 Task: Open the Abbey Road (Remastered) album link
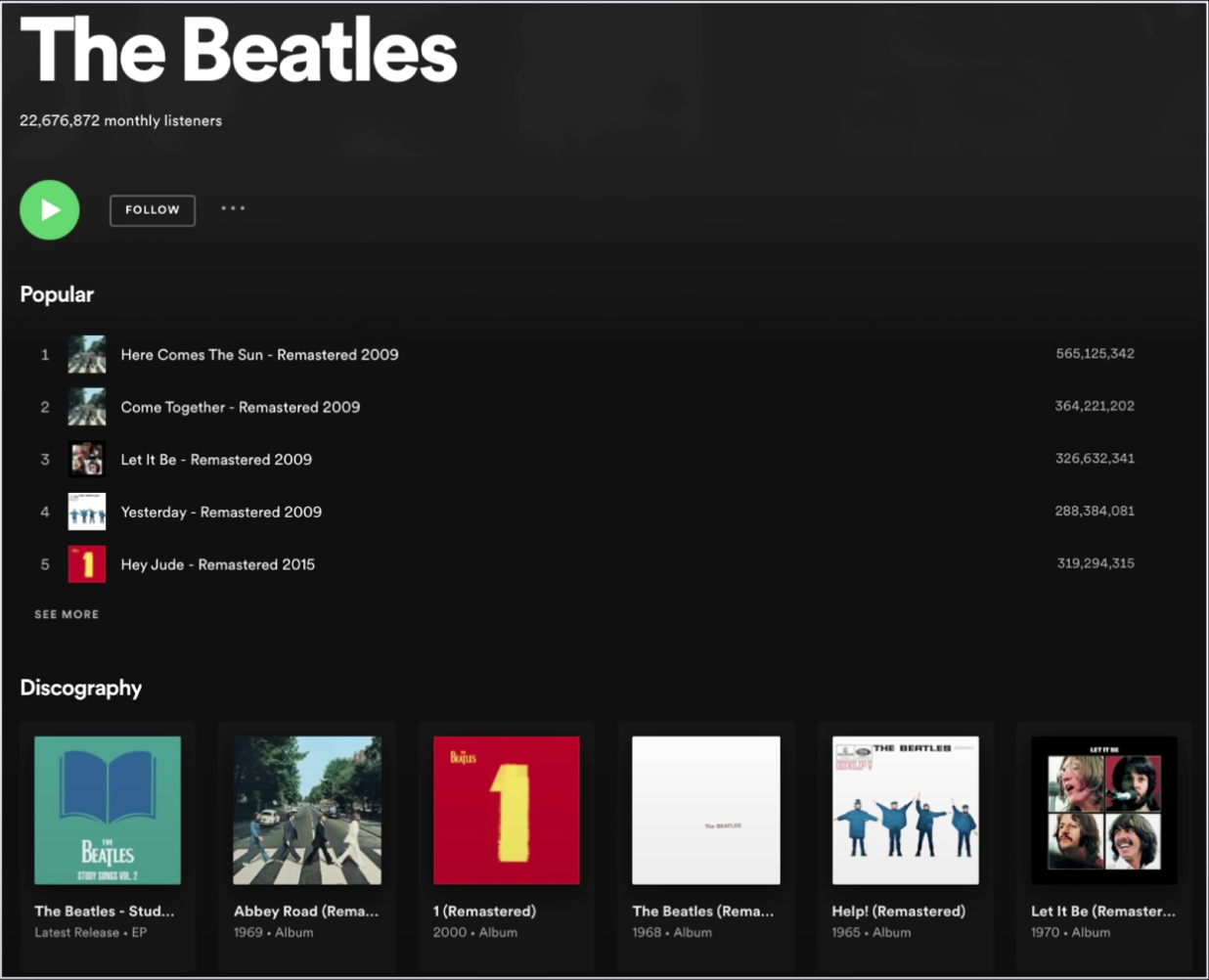pos(306,911)
